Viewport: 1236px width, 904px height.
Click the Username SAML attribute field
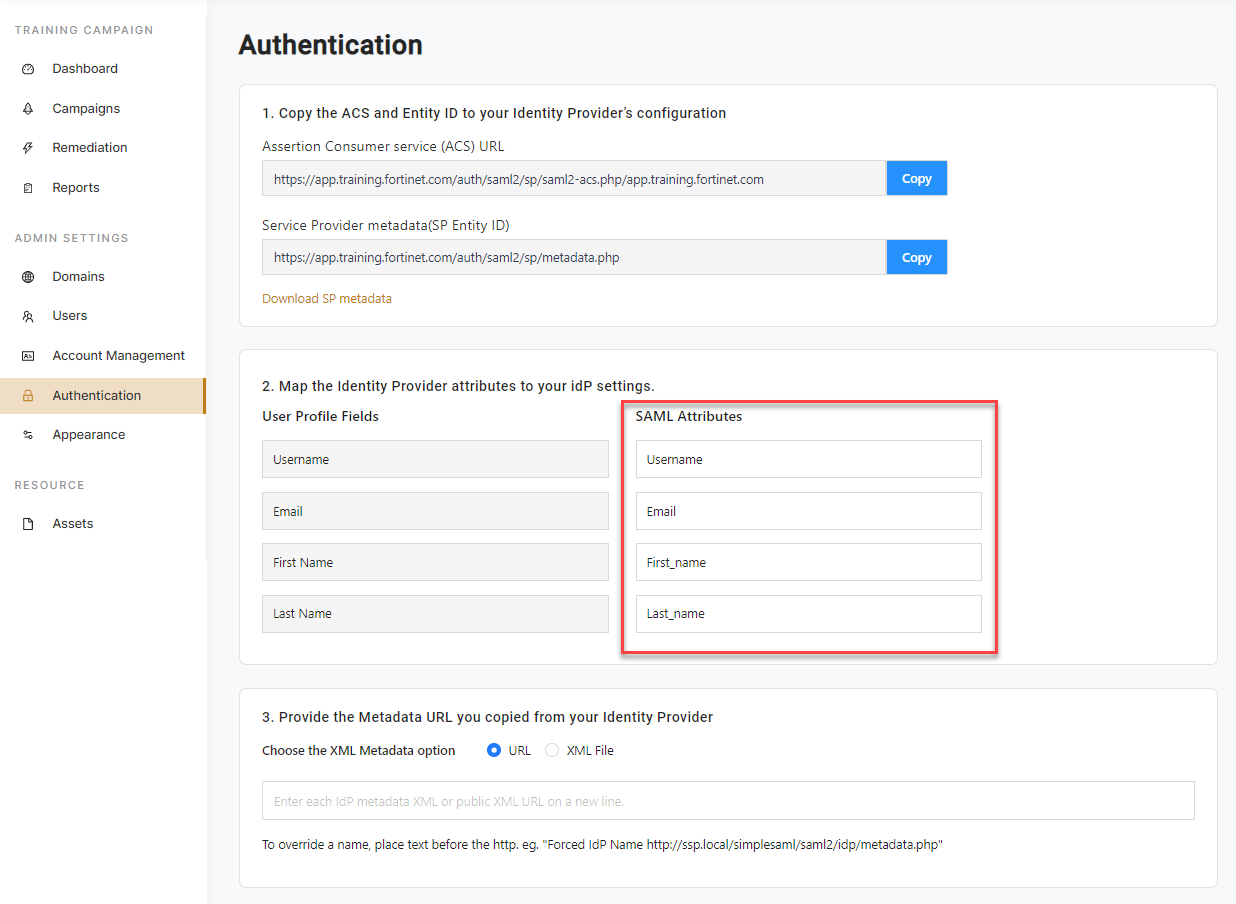808,459
